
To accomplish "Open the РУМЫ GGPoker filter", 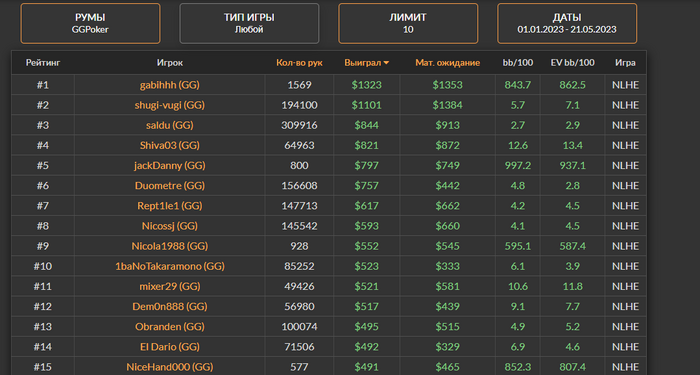I will (90, 24).
